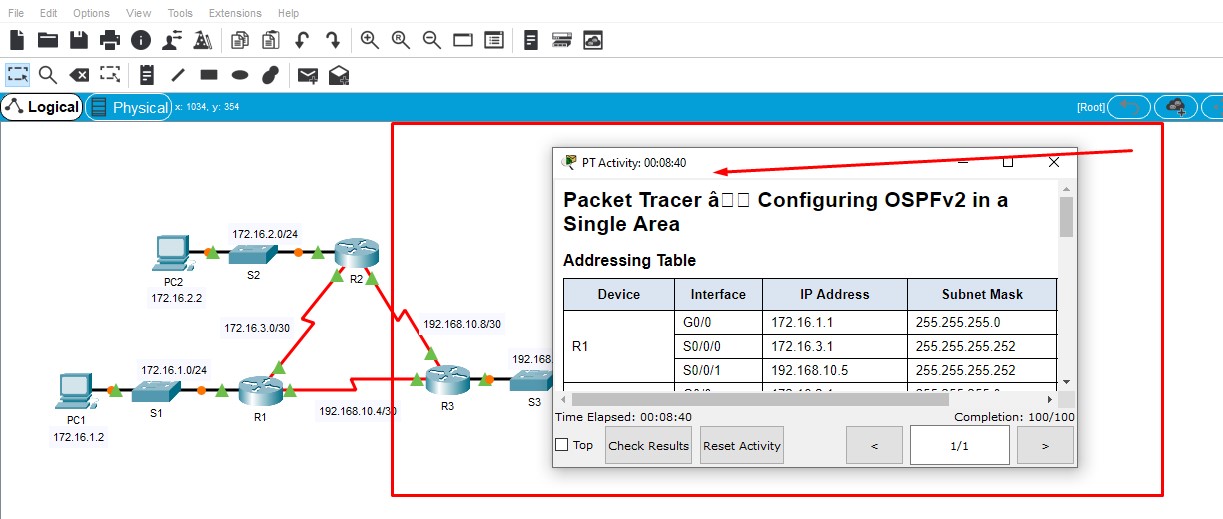Open Network Information with the info icon

[x=141, y=40]
